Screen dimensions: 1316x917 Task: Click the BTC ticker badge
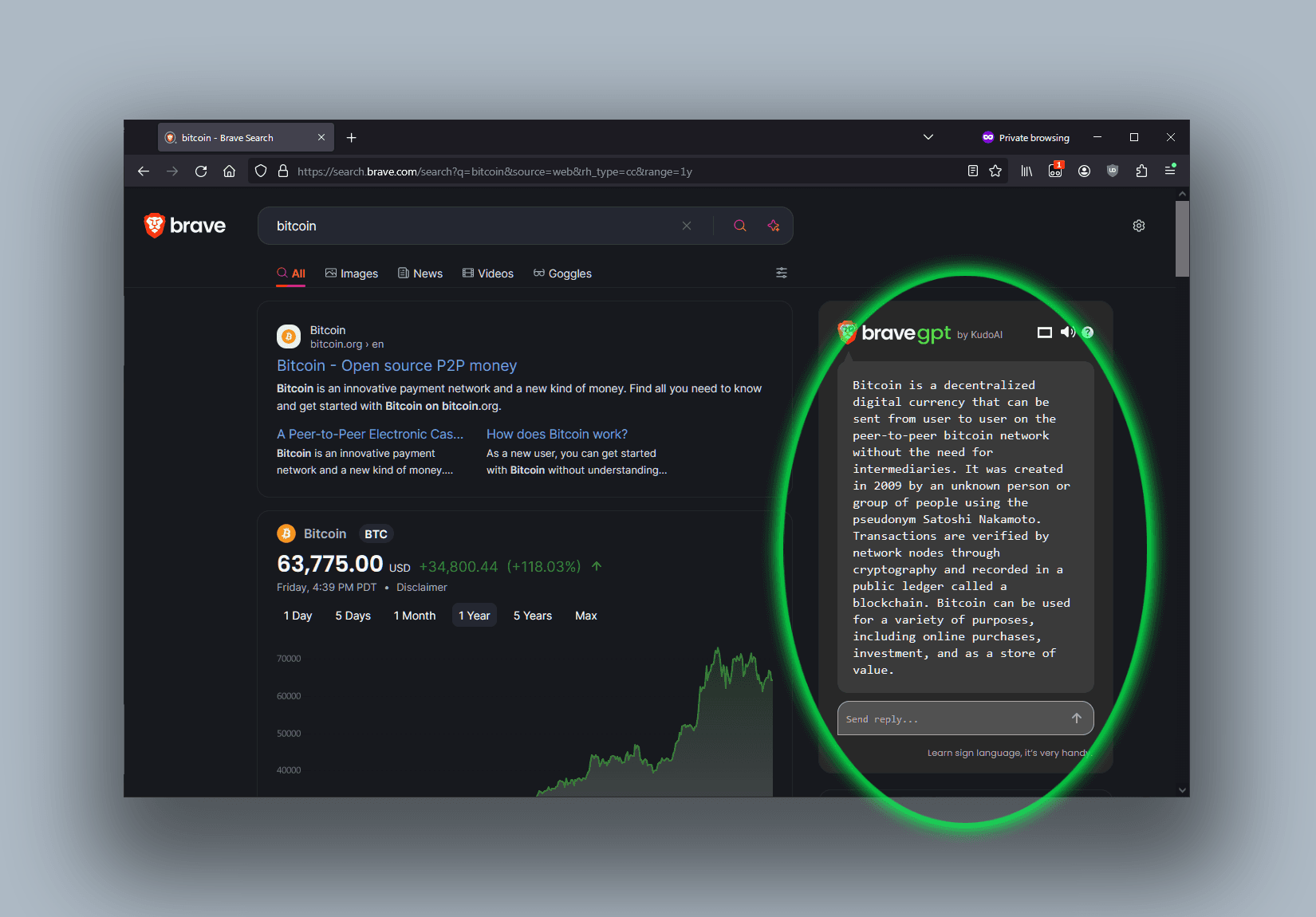coord(376,534)
